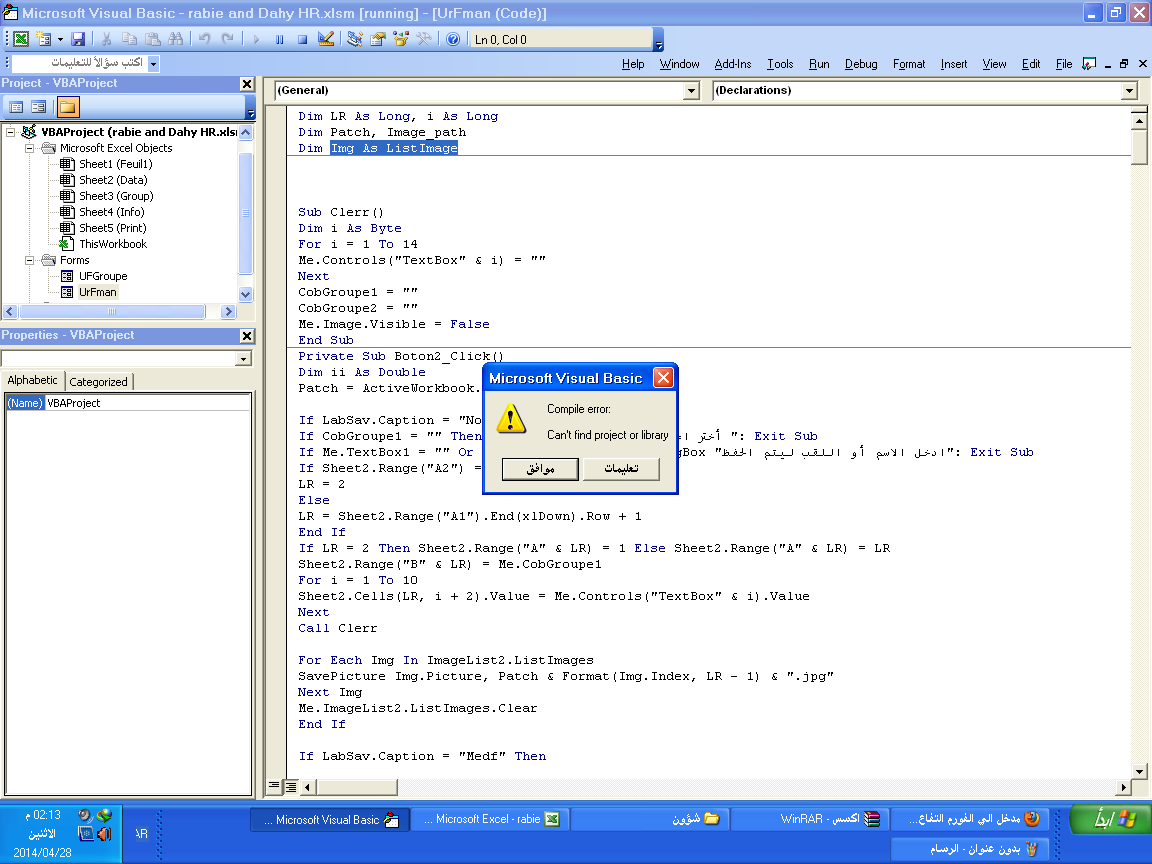1152x864 pixels.
Task: Click the View Object icon in Project pane
Action: click(38, 107)
